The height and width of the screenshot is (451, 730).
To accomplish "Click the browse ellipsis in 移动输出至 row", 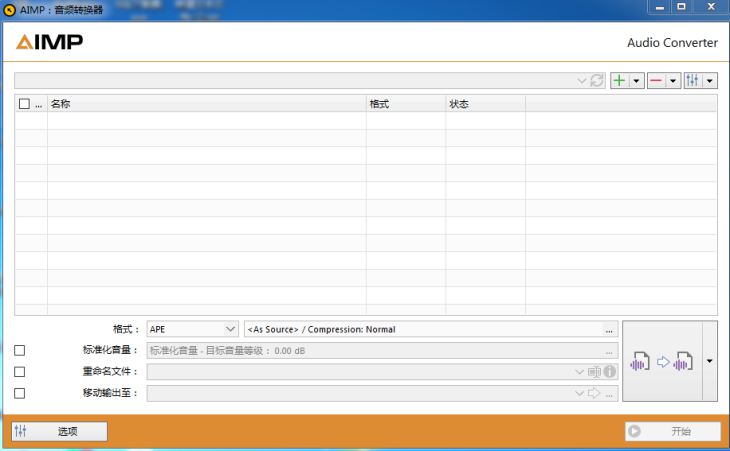I will click(x=609, y=394).
